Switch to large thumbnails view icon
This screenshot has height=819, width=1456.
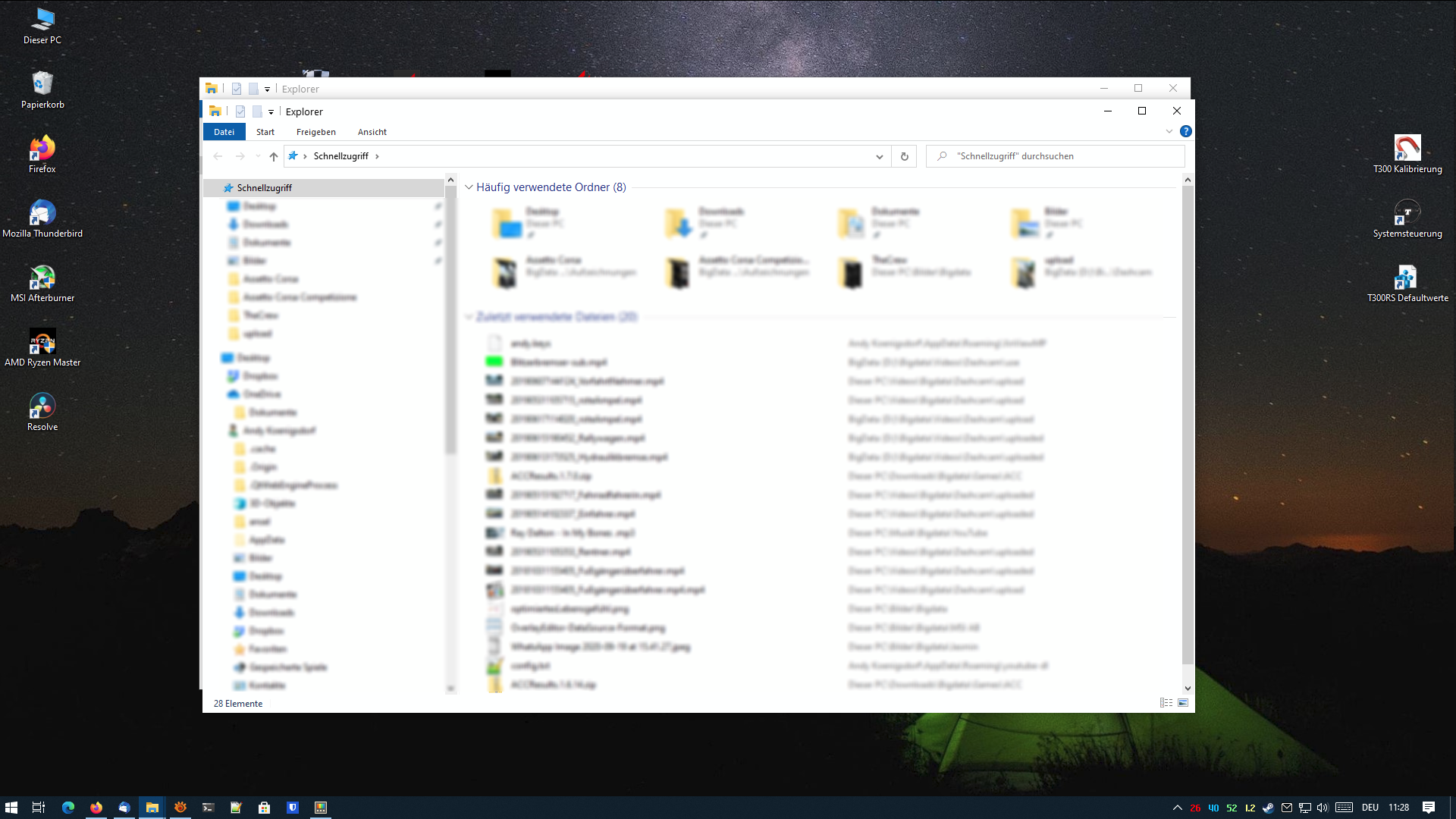[1182, 703]
